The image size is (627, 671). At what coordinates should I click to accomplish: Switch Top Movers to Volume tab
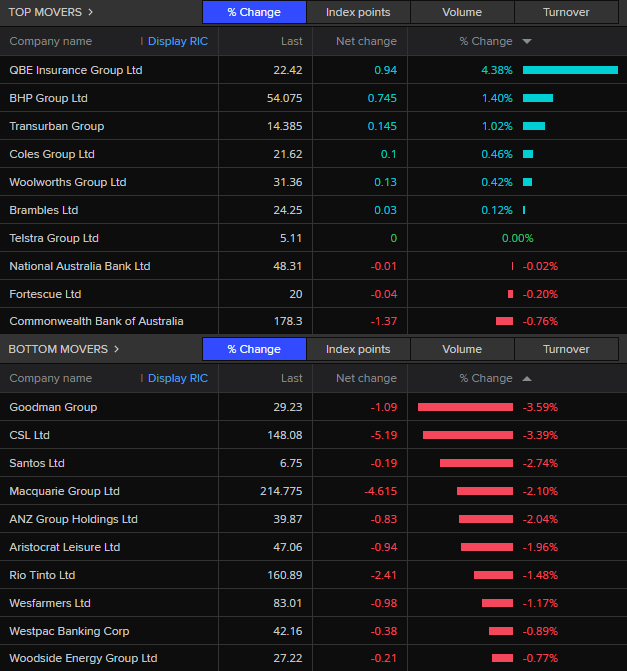click(462, 12)
